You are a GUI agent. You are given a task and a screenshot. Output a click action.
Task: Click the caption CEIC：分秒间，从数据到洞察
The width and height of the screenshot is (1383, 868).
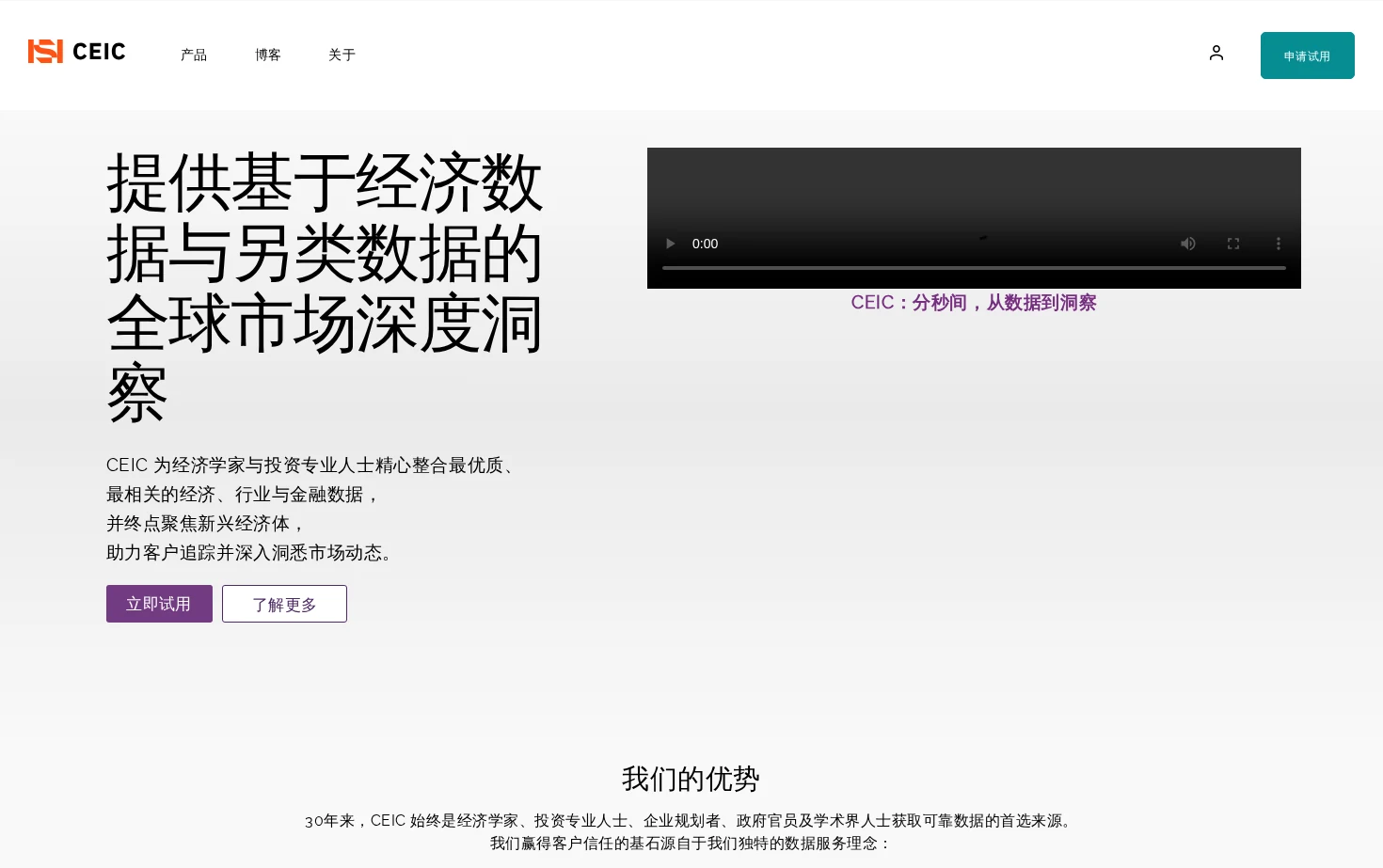tap(974, 303)
